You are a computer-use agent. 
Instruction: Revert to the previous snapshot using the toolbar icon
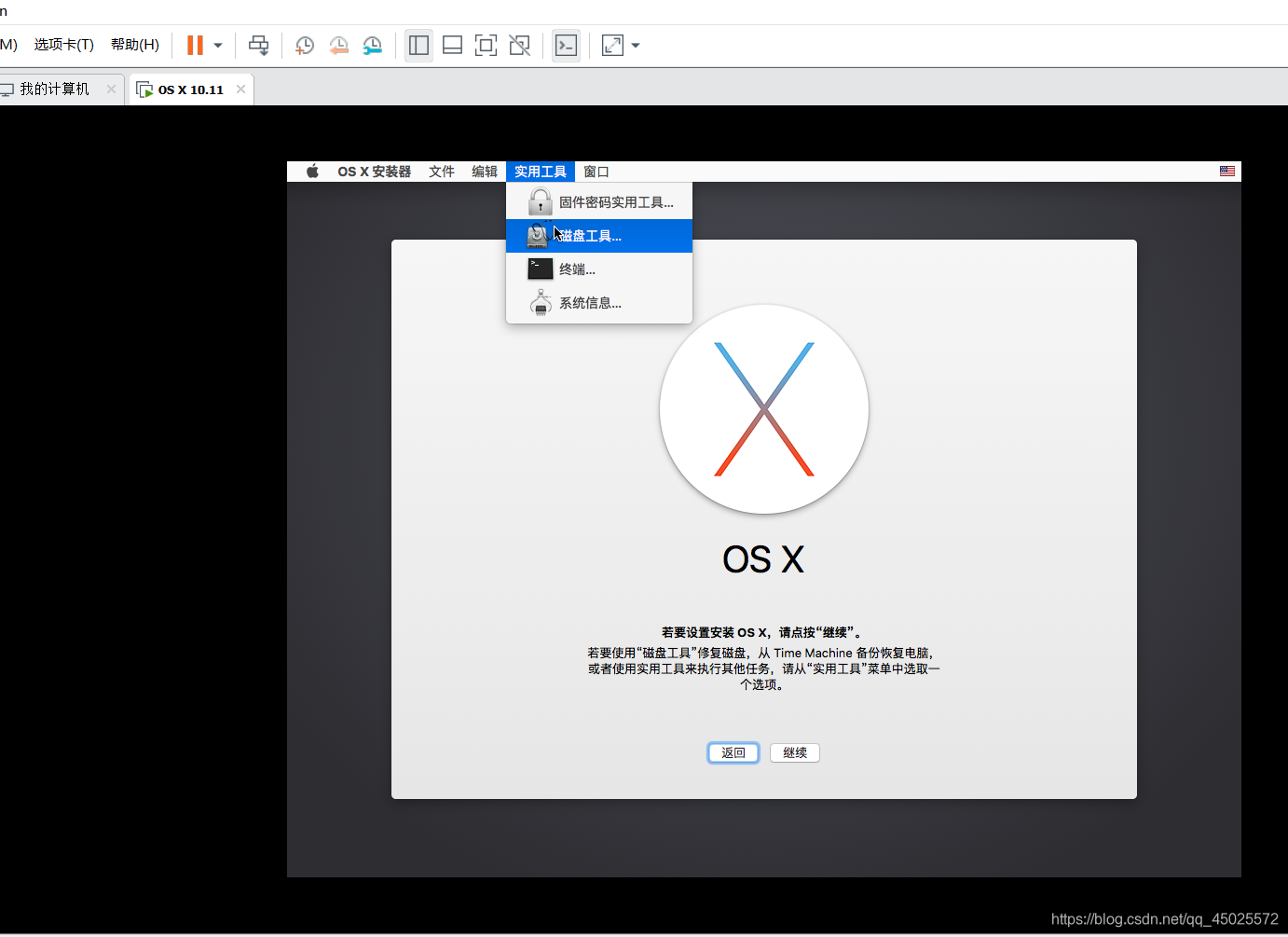(x=338, y=45)
